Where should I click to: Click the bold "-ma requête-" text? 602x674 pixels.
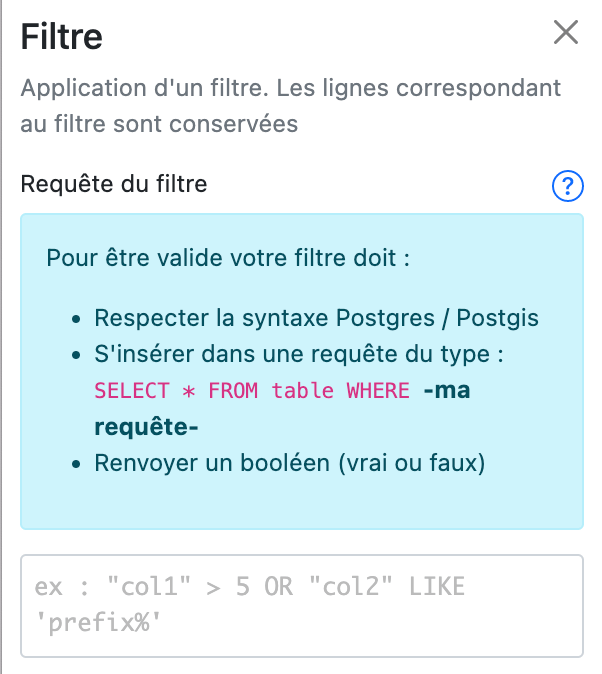coord(445,390)
